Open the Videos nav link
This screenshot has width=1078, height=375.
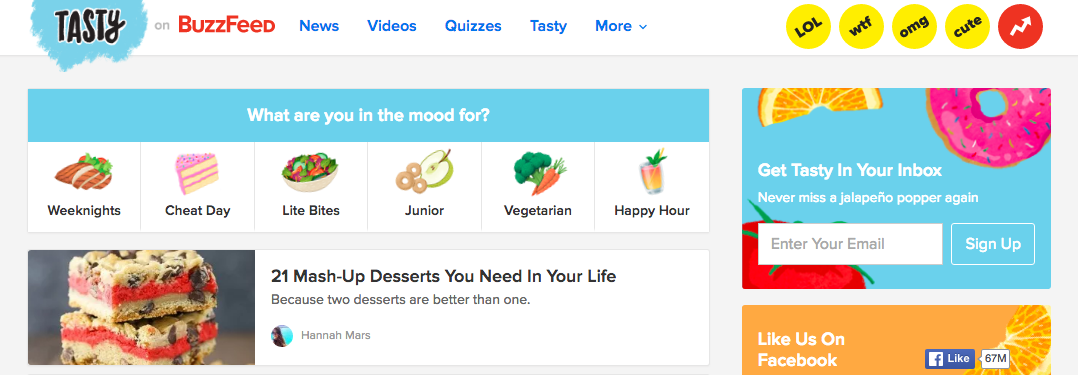click(x=392, y=26)
